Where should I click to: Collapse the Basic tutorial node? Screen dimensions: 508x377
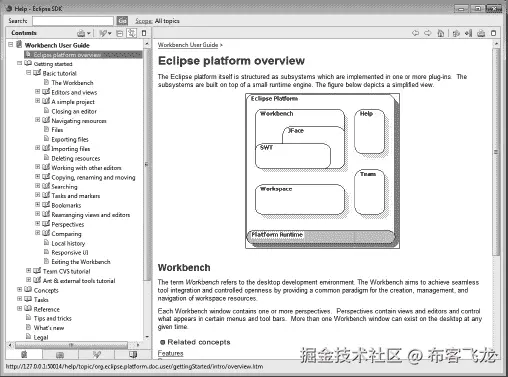(x=28, y=72)
